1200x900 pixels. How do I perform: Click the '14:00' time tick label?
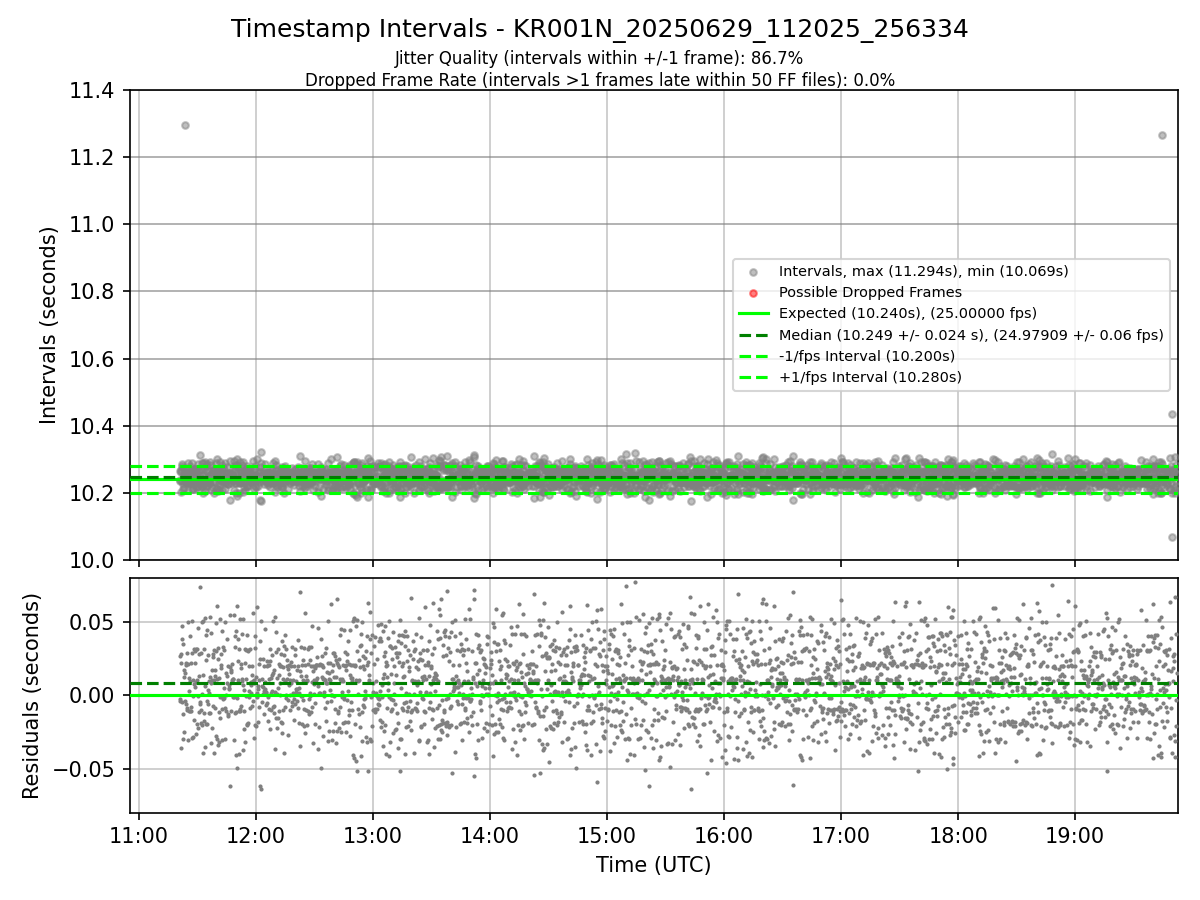tap(489, 835)
